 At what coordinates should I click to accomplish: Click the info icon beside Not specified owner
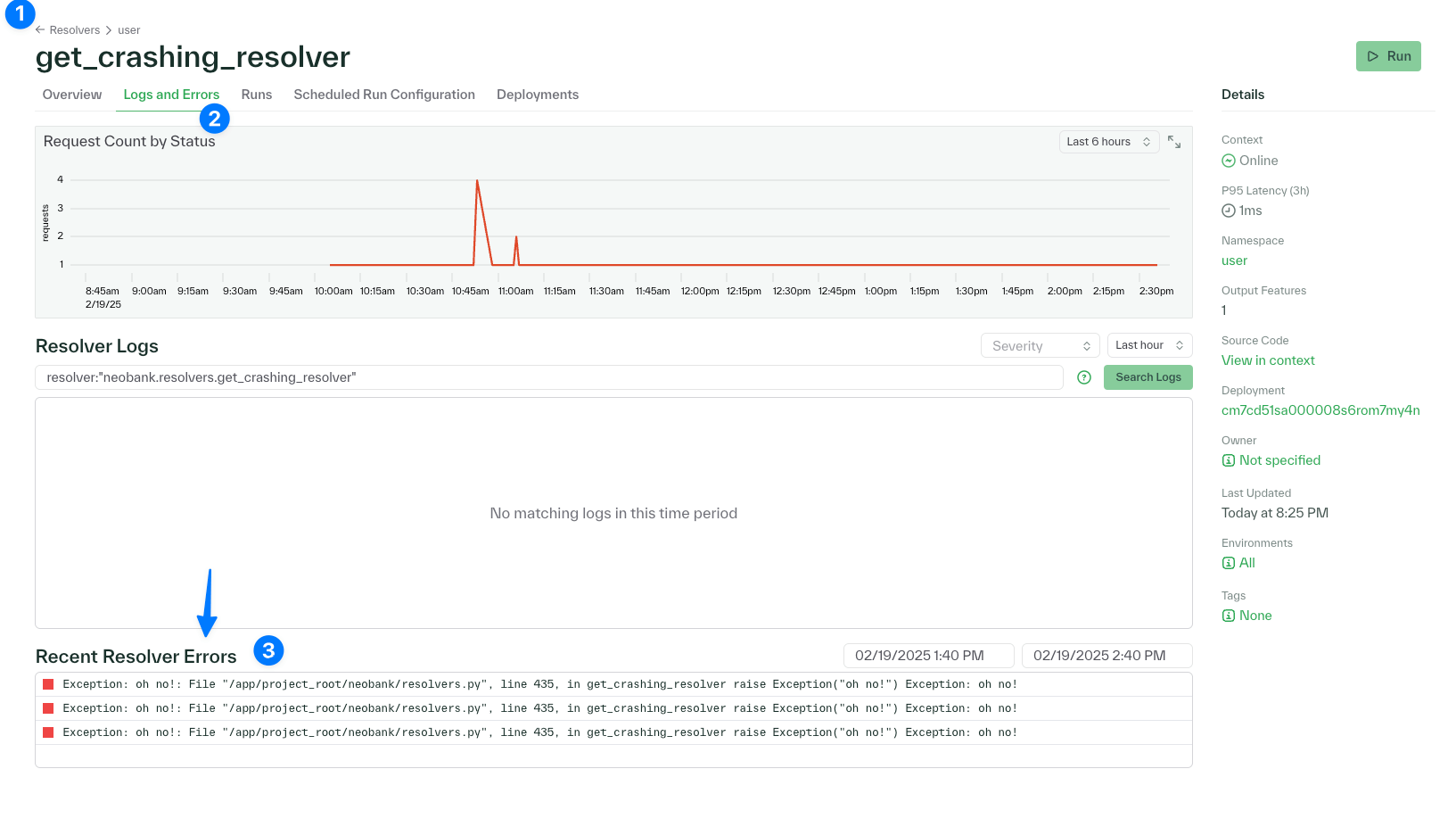click(x=1228, y=460)
